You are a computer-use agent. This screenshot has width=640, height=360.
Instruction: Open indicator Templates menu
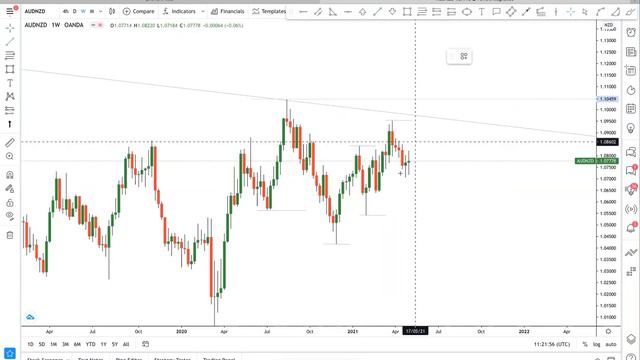click(269, 11)
